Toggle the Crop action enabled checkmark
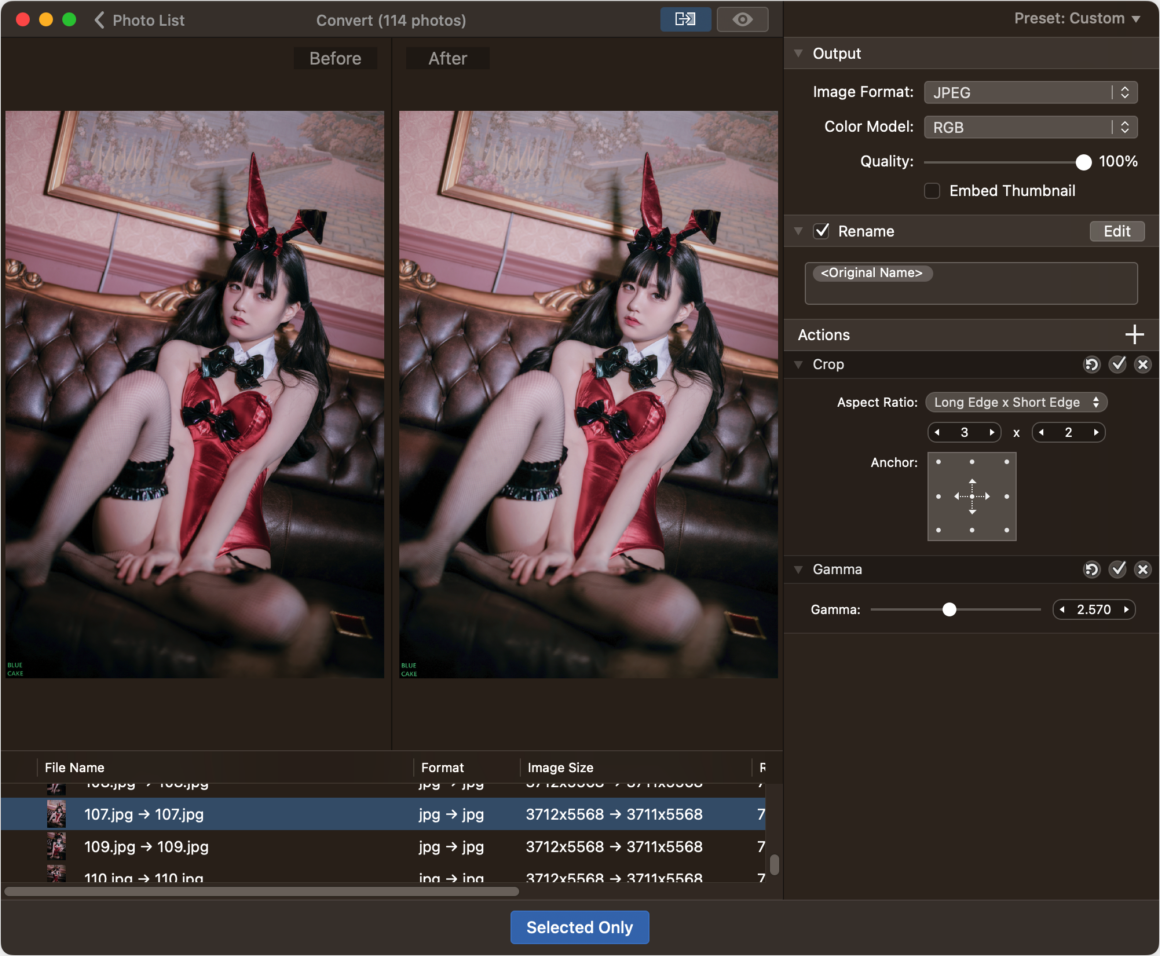Screen dimensions: 1160x956 pyautogui.click(x=1117, y=364)
